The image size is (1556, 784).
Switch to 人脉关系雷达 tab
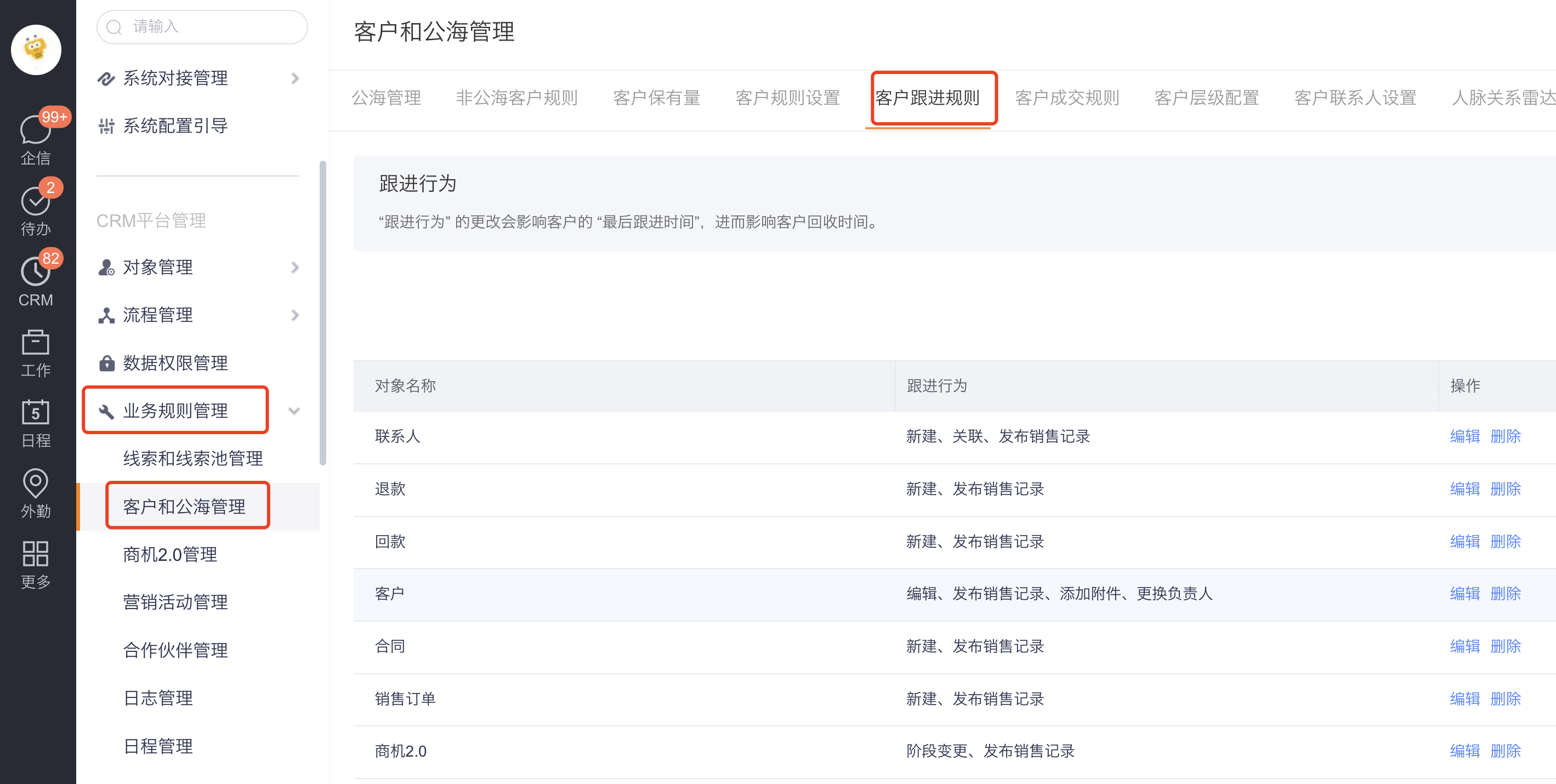tap(1503, 98)
